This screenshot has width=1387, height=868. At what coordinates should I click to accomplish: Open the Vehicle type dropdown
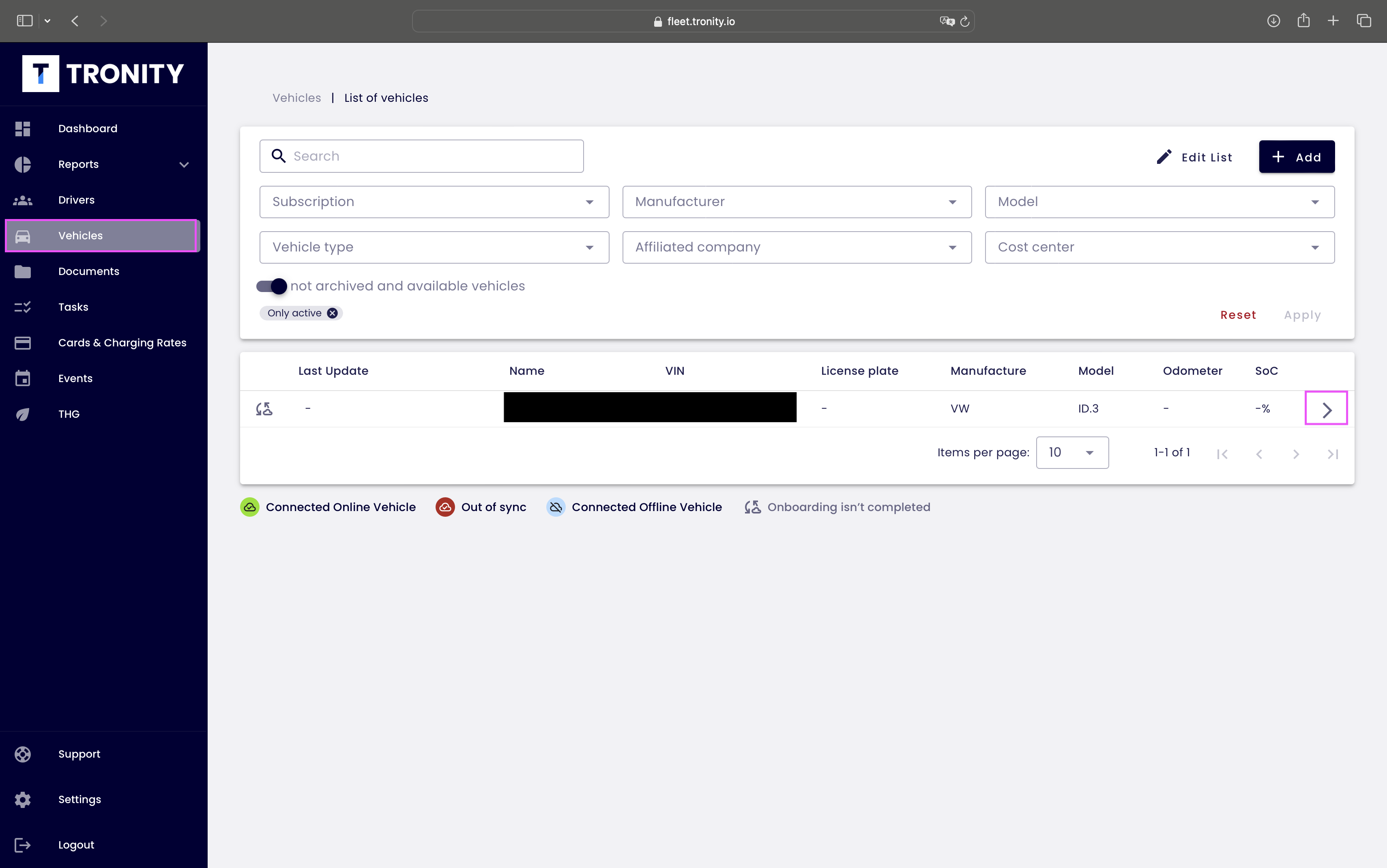click(434, 247)
